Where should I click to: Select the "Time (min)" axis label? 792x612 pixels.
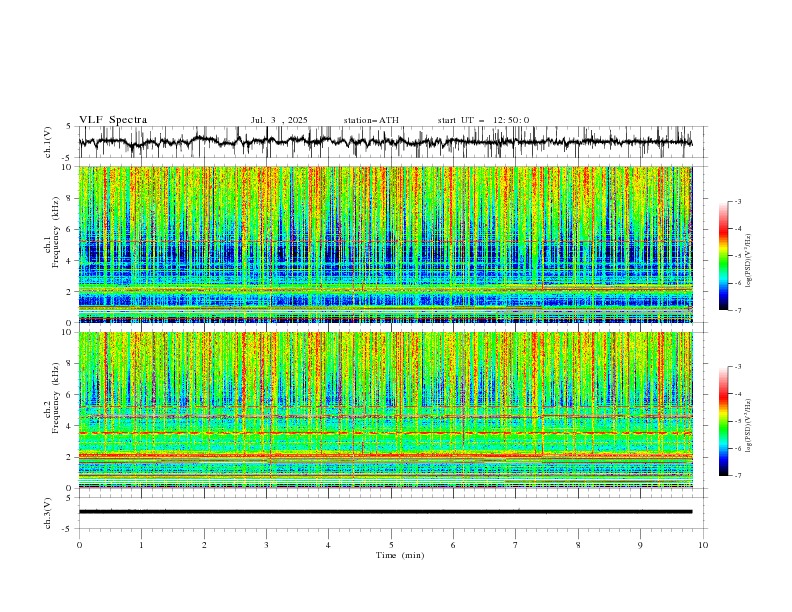(400, 555)
